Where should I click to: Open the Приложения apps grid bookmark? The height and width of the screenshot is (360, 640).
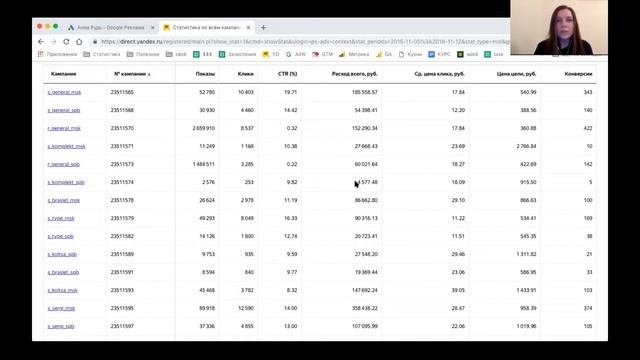(57, 54)
